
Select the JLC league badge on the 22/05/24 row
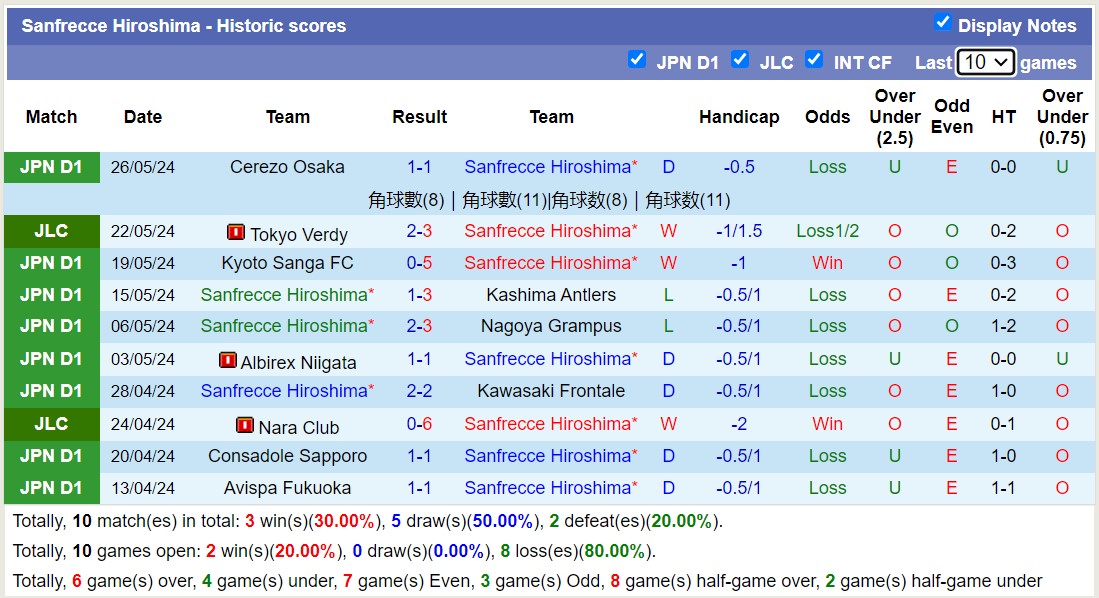coord(51,231)
